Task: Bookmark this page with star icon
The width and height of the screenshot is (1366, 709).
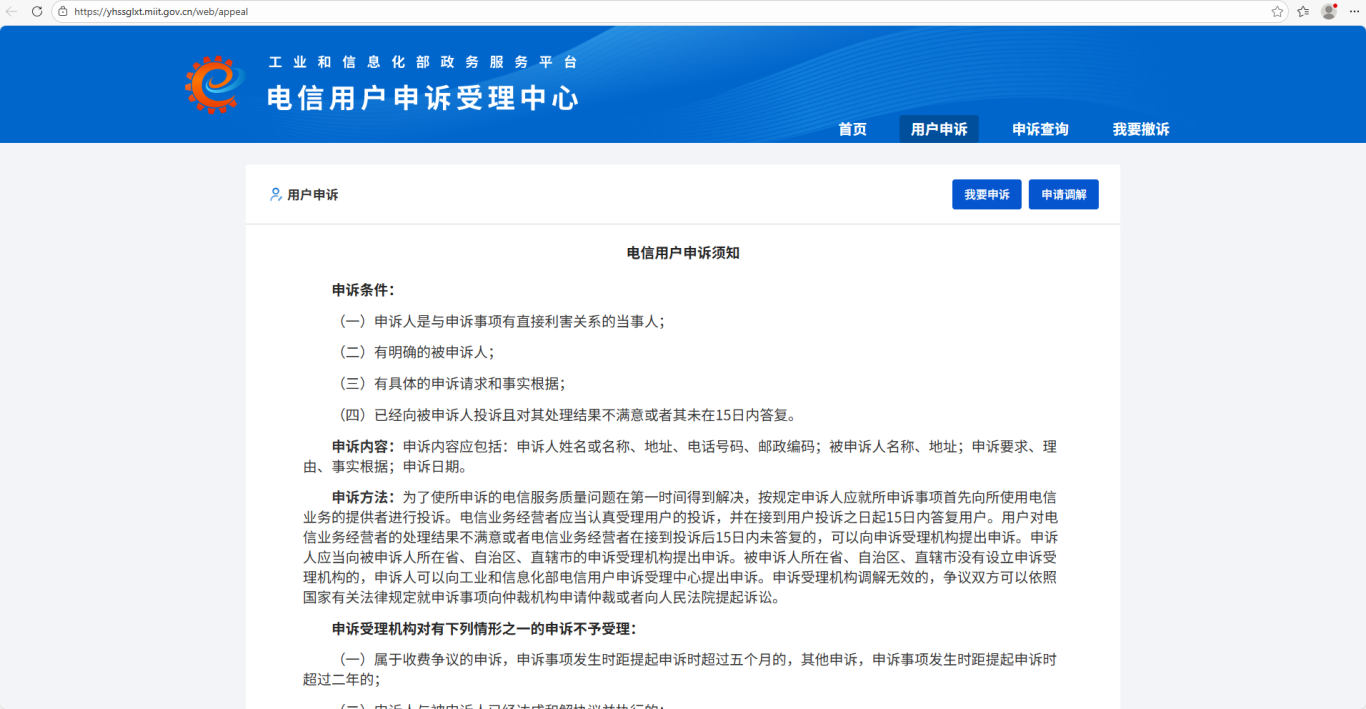Action: (x=1277, y=12)
